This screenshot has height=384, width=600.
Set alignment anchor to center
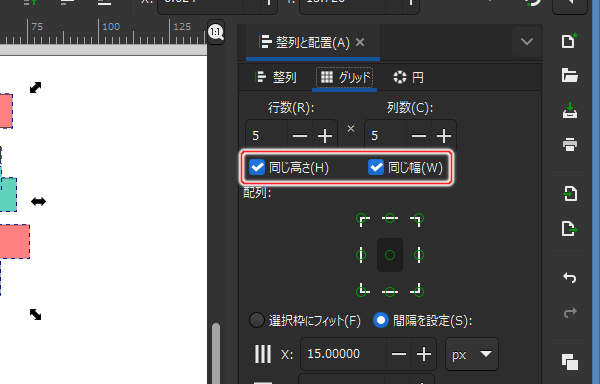pos(390,255)
